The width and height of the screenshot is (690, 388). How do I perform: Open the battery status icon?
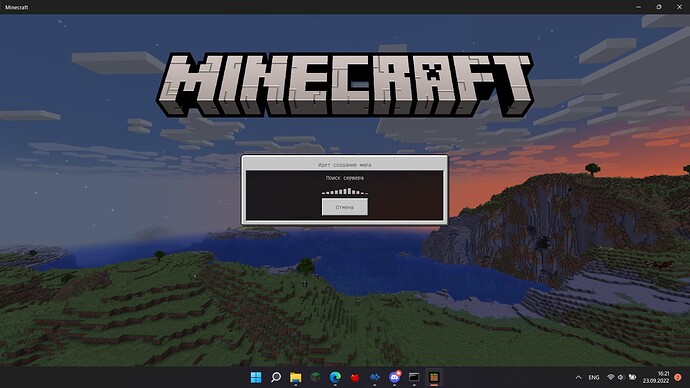point(632,377)
